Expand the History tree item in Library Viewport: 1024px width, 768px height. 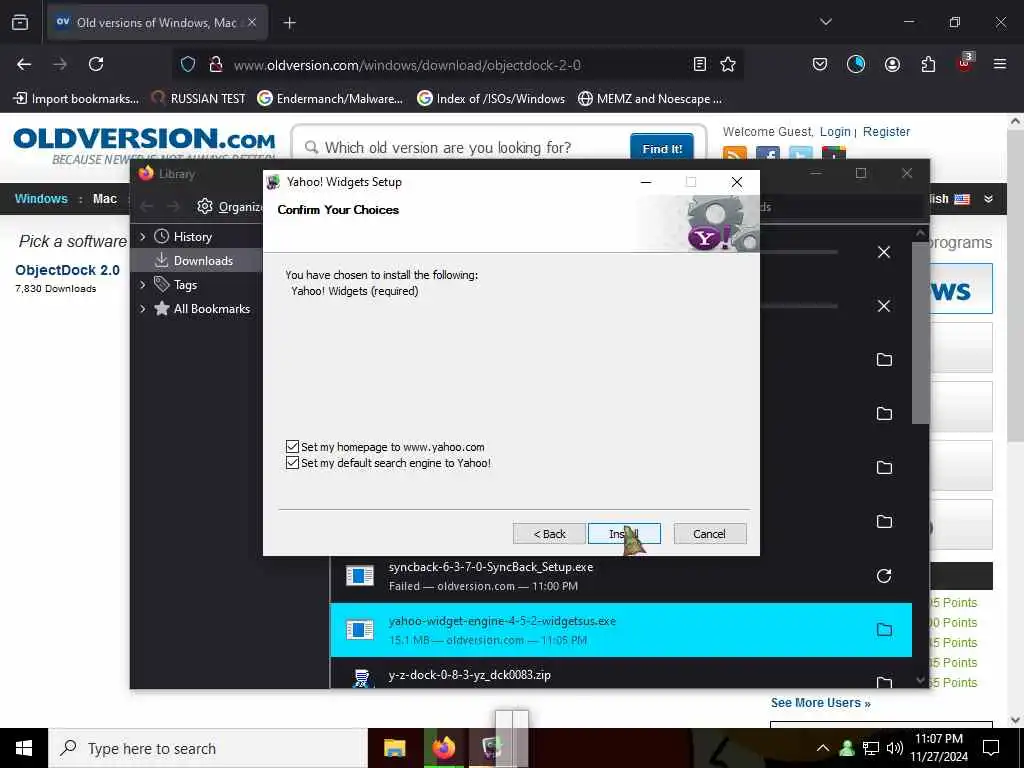click(142, 236)
